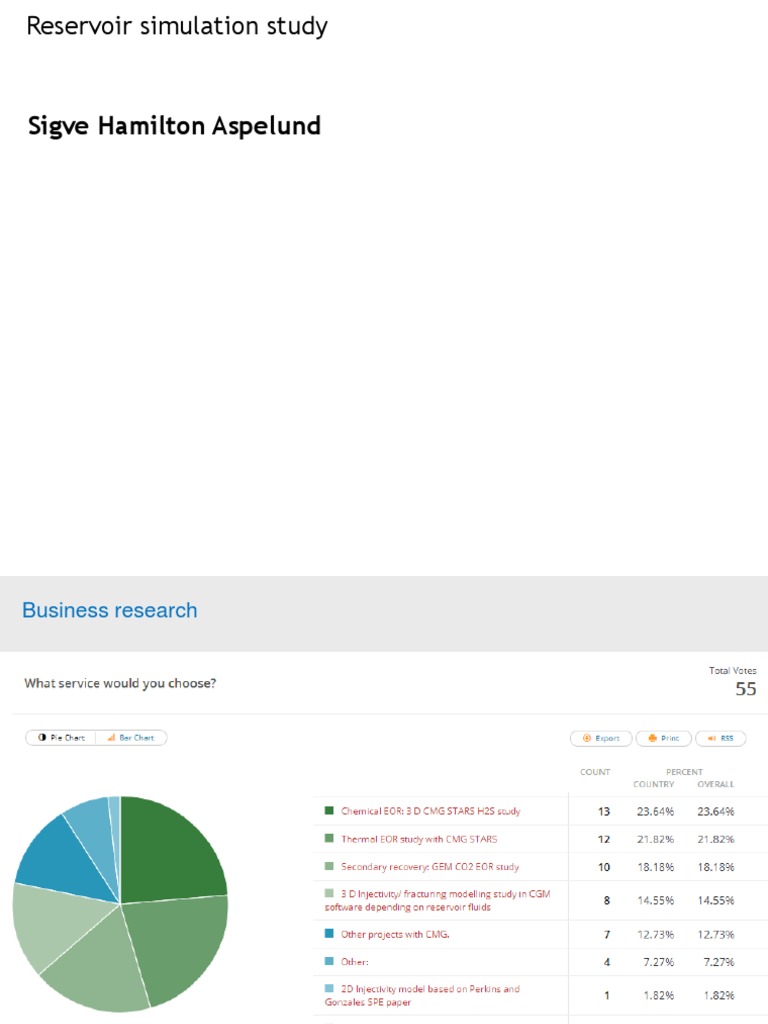Viewport: 768px width, 1024px height.
Task: Click the Export button
Action: pos(600,738)
